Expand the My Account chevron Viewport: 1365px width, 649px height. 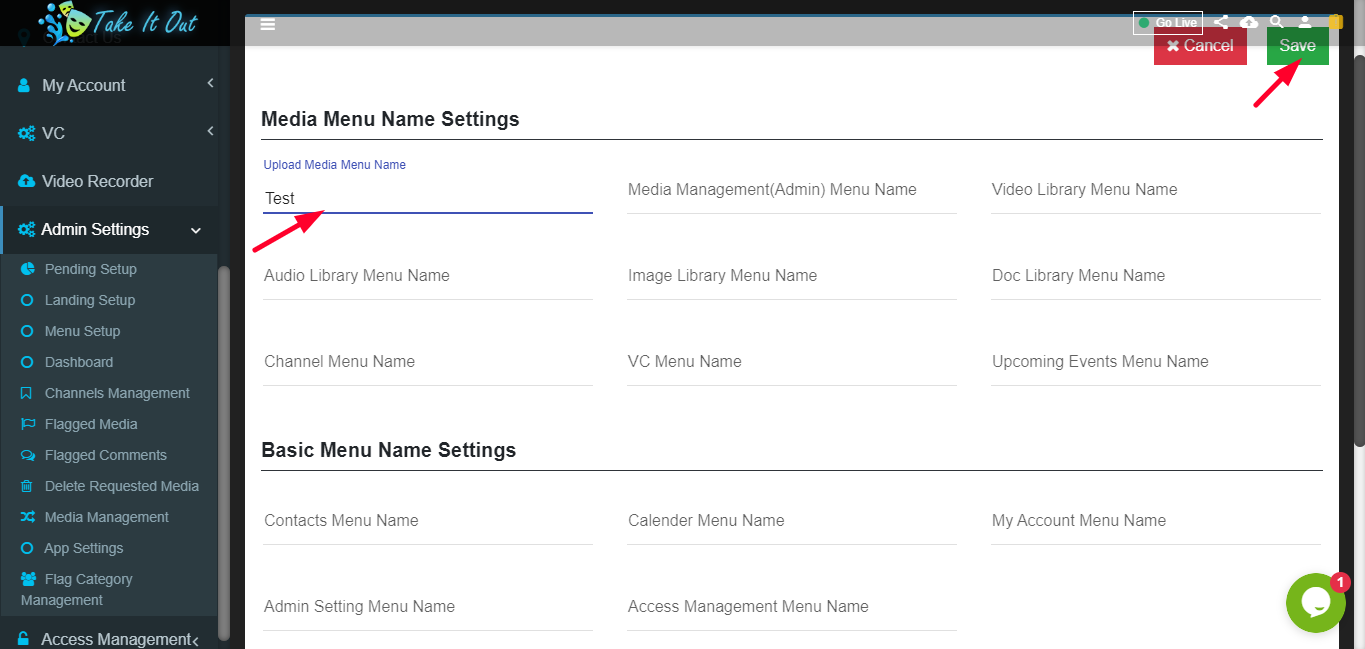point(210,84)
